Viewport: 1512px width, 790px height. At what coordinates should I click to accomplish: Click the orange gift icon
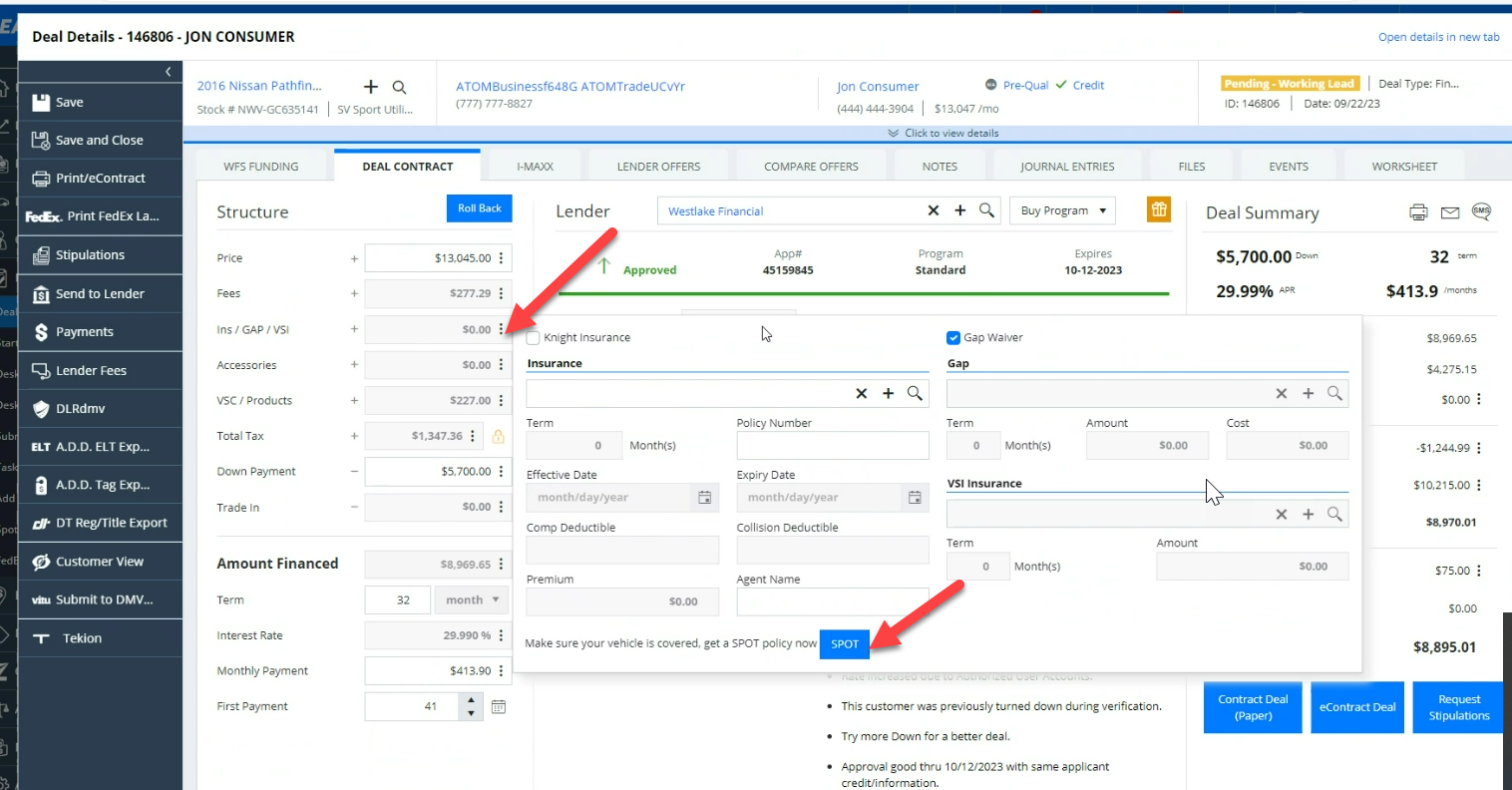tap(1158, 209)
